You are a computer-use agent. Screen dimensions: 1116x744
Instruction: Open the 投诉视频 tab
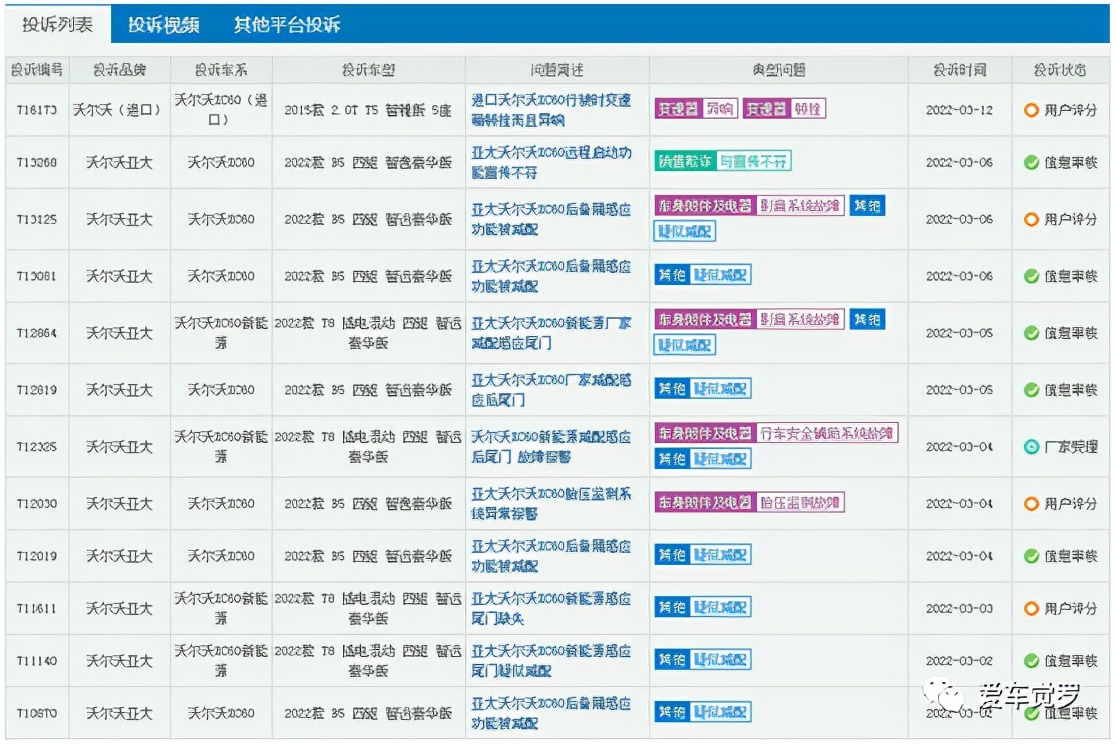(x=164, y=25)
